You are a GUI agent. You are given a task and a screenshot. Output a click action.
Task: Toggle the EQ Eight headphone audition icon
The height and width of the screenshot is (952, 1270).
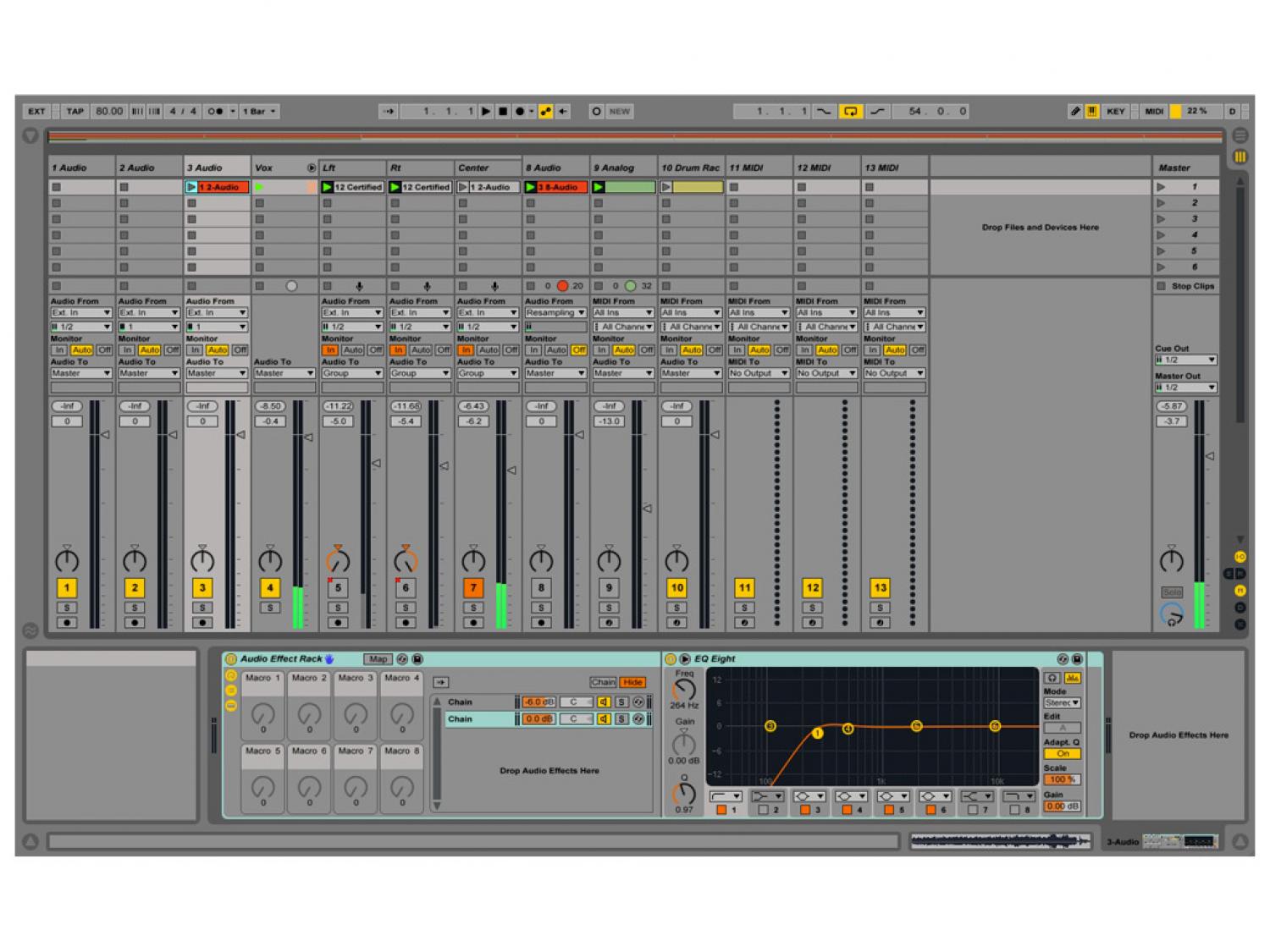[1052, 678]
